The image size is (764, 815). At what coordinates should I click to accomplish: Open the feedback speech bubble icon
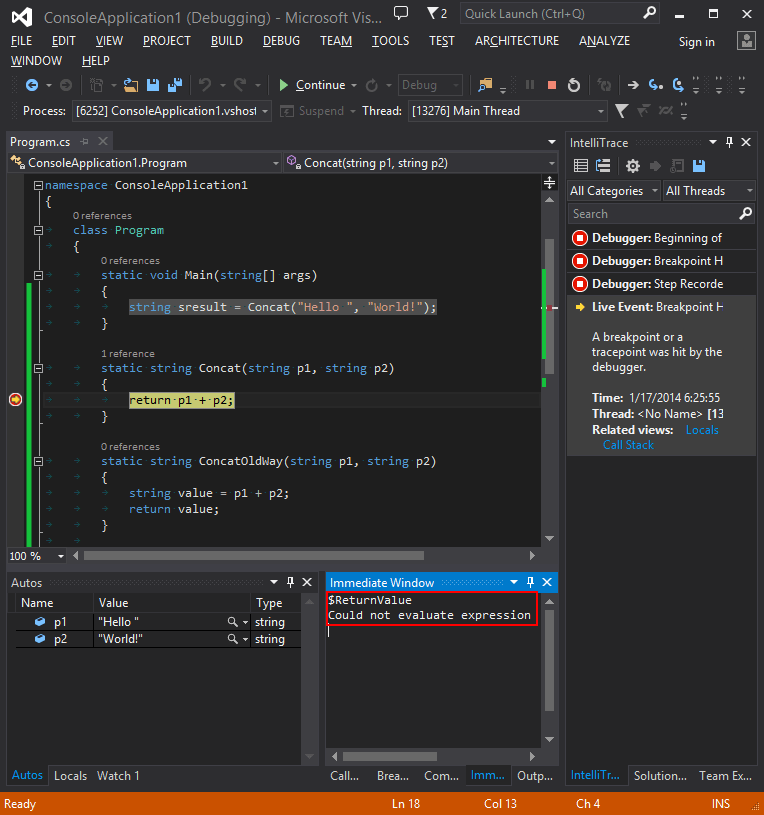click(x=401, y=13)
